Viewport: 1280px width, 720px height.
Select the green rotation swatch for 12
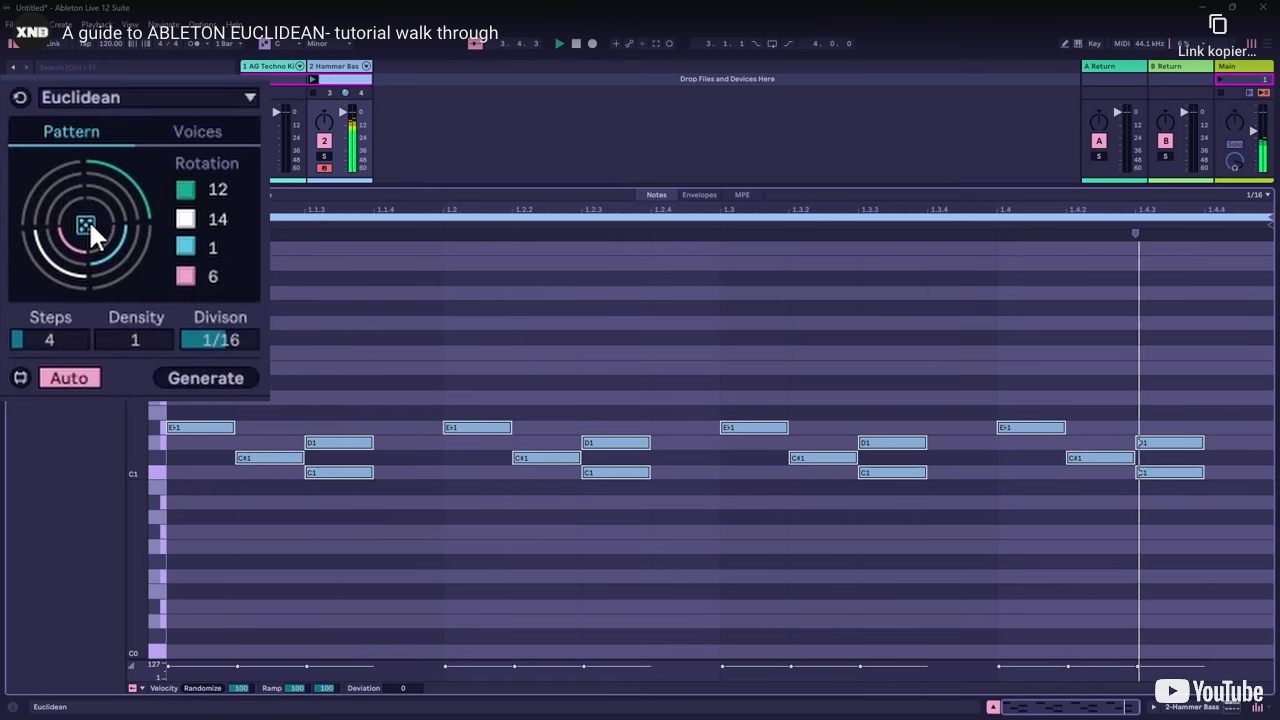(185, 190)
